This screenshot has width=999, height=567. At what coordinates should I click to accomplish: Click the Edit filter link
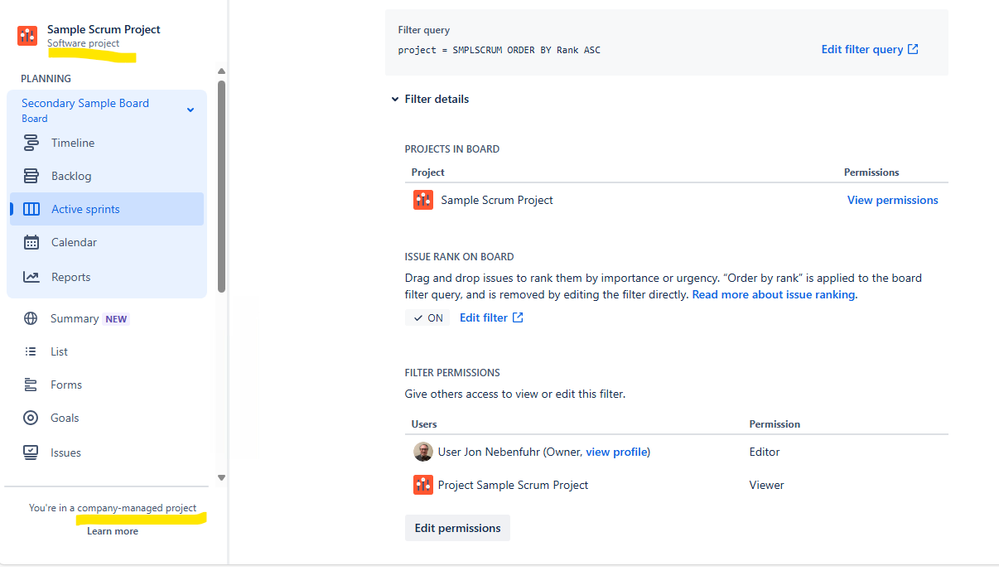coord(484,317)
